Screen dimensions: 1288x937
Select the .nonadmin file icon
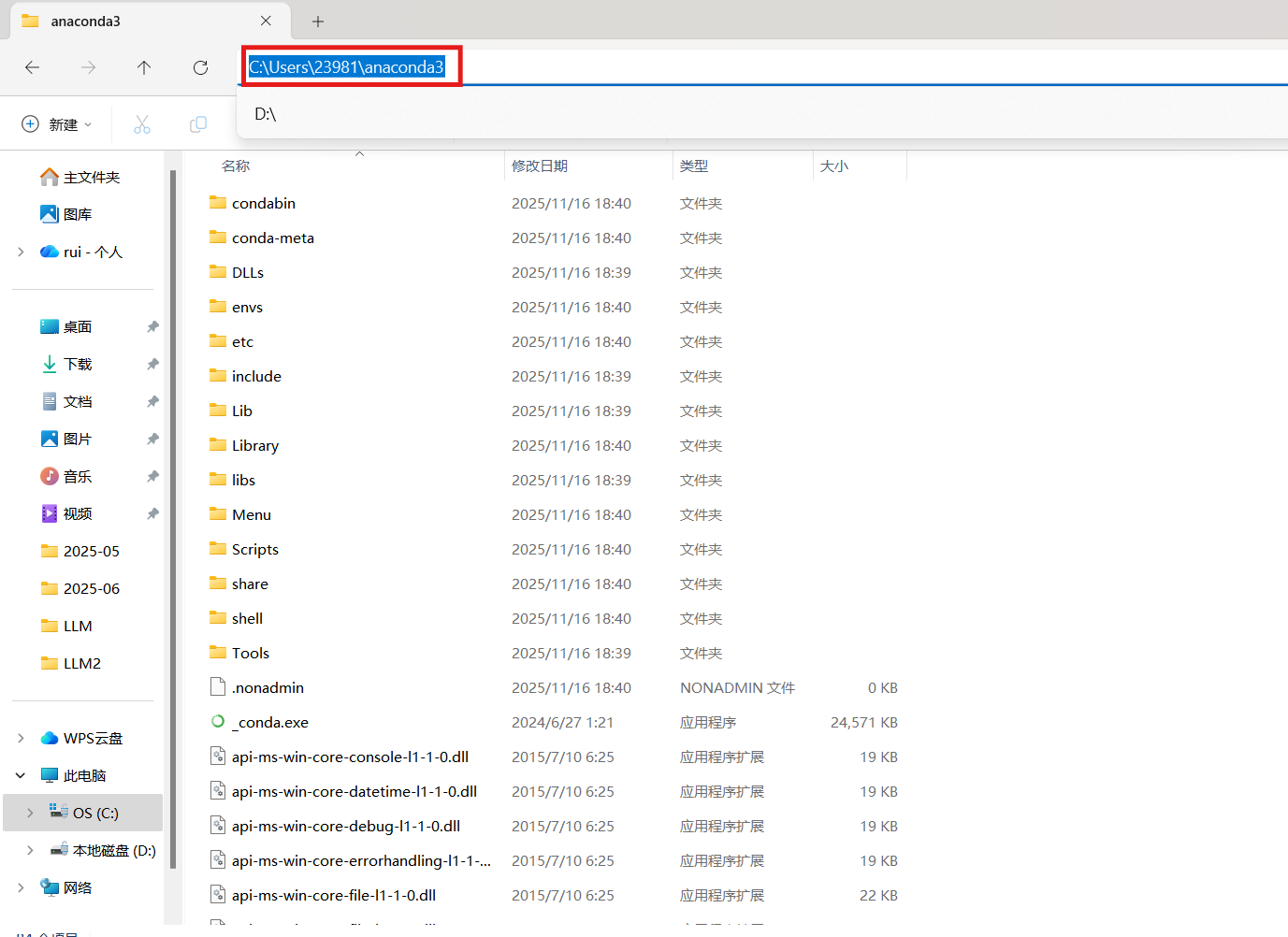(218, 687)
